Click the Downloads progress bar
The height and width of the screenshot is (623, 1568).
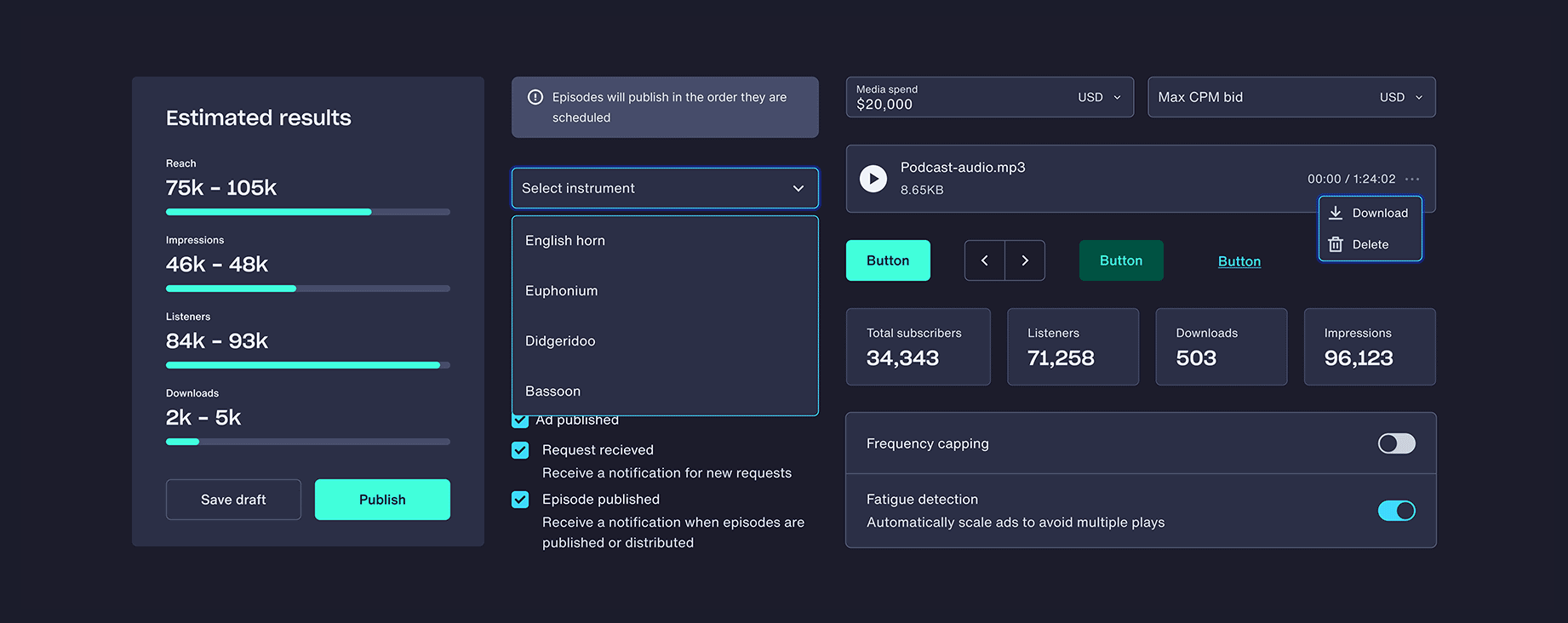click(x=308, y=442)
